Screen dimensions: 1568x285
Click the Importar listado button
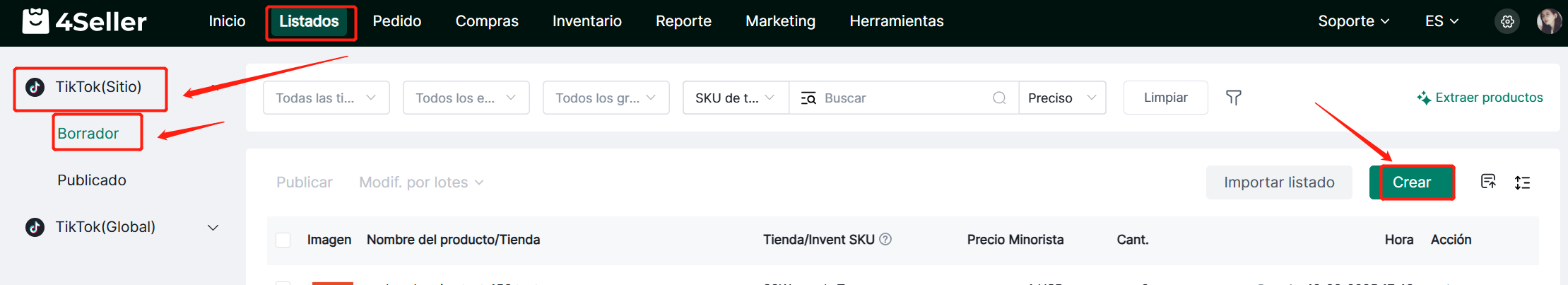point(1278,182)
